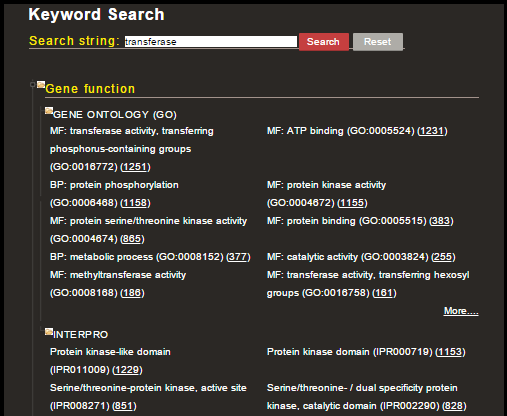
Task: Click the 'Keyword Search' page title
Action: click(96, 15)
